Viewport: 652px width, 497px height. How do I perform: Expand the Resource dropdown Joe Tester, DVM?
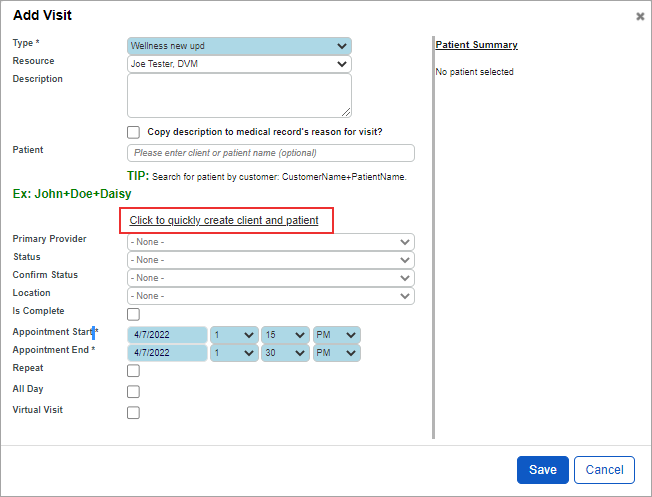pos(239,64)
